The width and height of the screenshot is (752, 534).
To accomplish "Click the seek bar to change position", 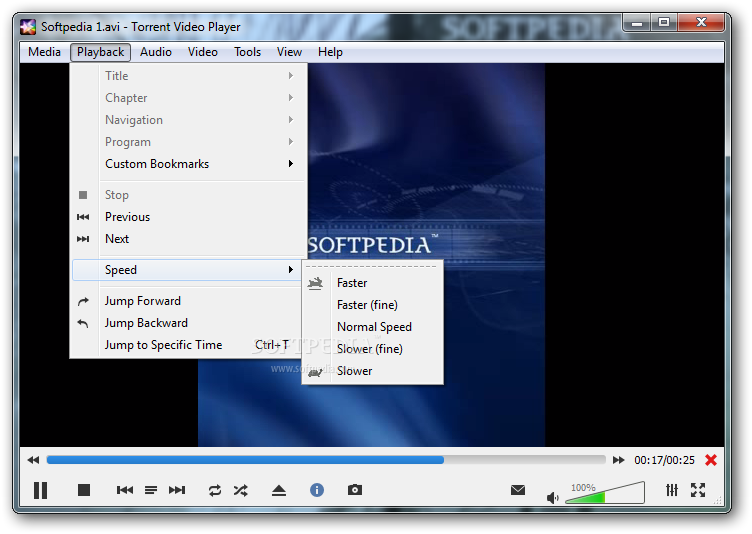I will click(326, 460).
